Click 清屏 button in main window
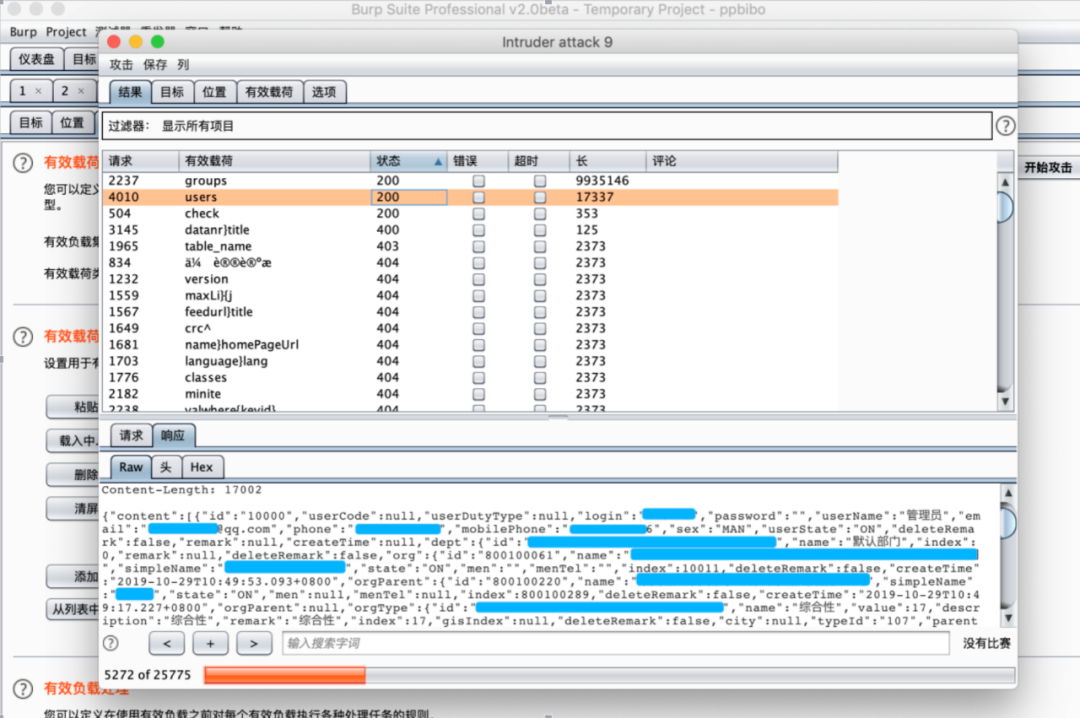This screenshot has height=718, width=1080. 74,509
